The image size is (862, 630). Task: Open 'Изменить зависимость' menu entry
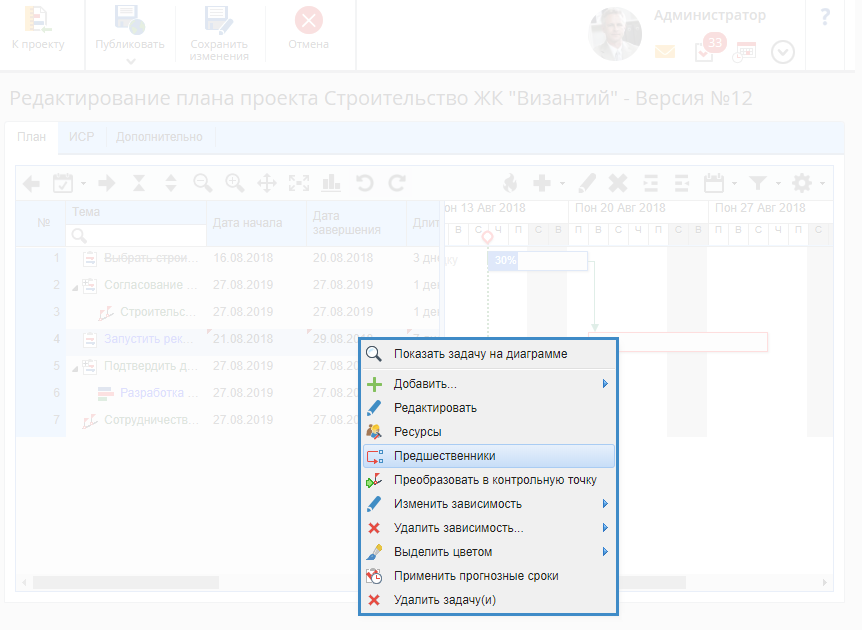488,504
